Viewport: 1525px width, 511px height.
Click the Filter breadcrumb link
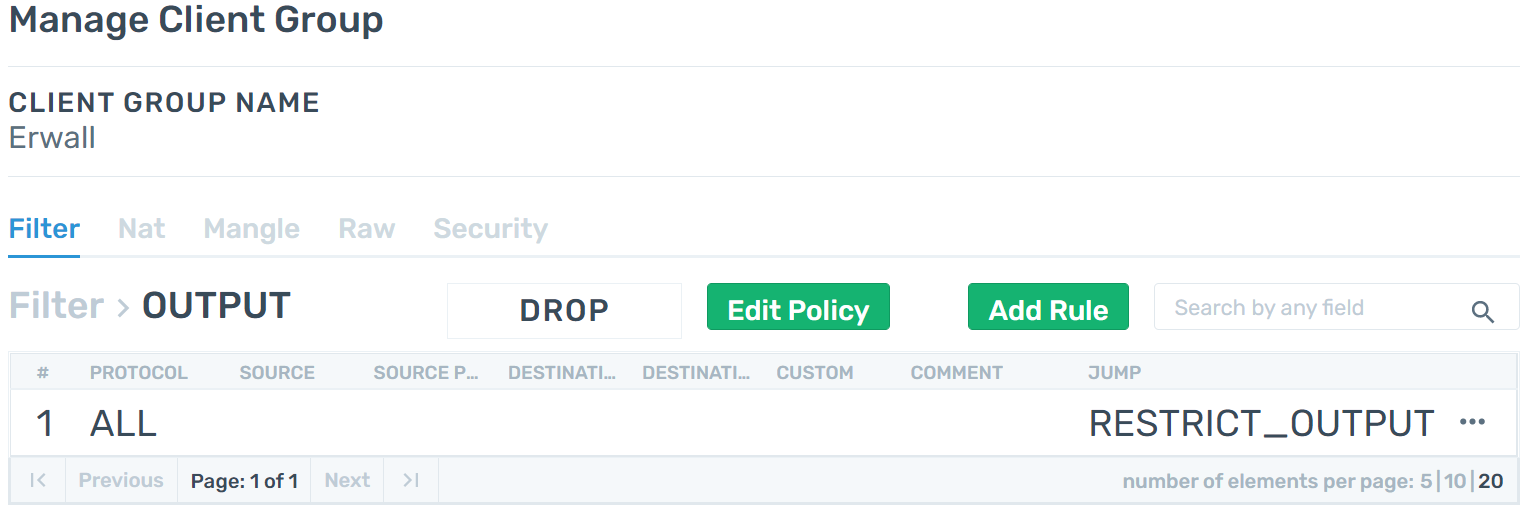(56, 306)
